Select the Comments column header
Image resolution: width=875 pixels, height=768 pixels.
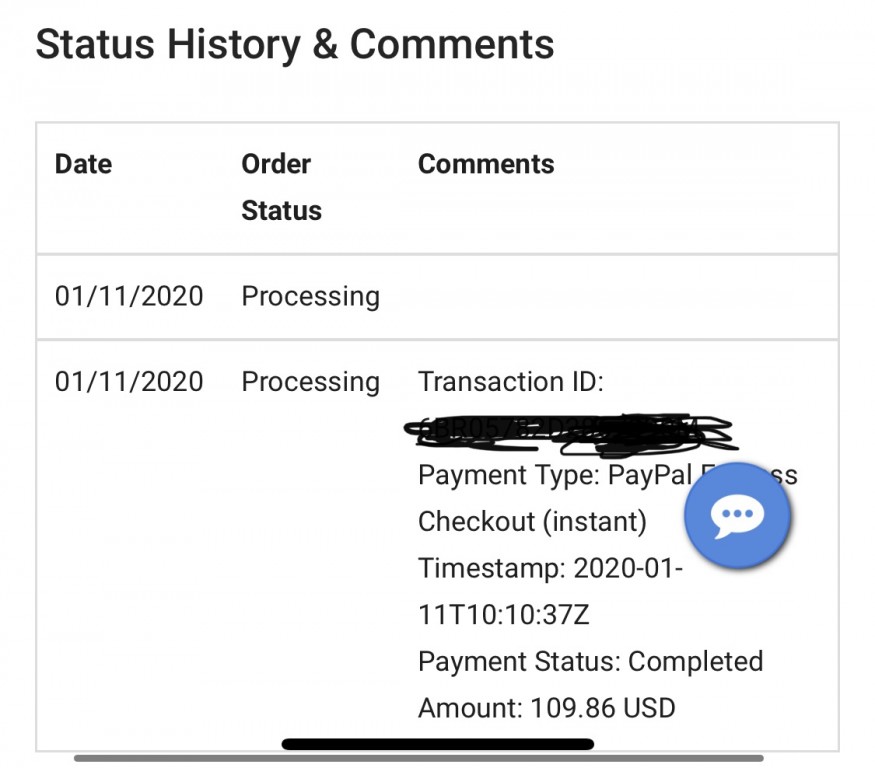coord(486,164)
